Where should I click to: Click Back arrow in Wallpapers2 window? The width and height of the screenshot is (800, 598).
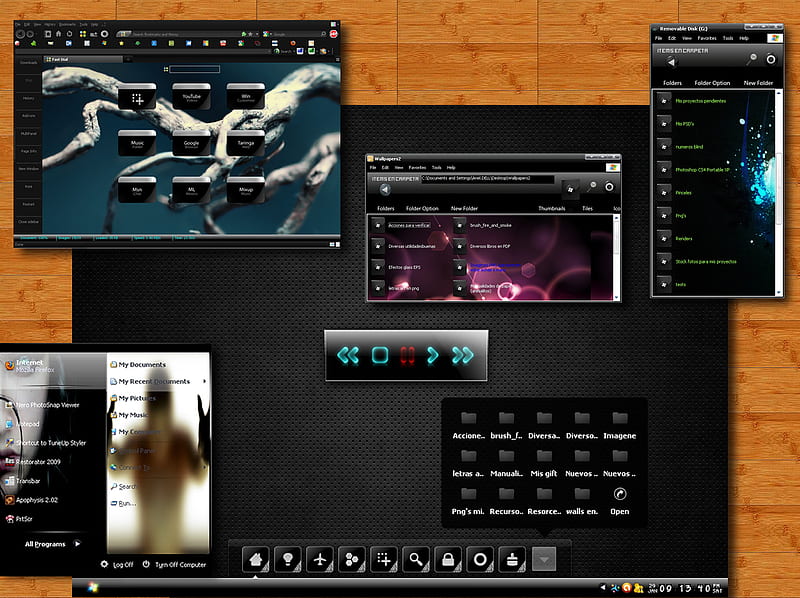[385, 190]
